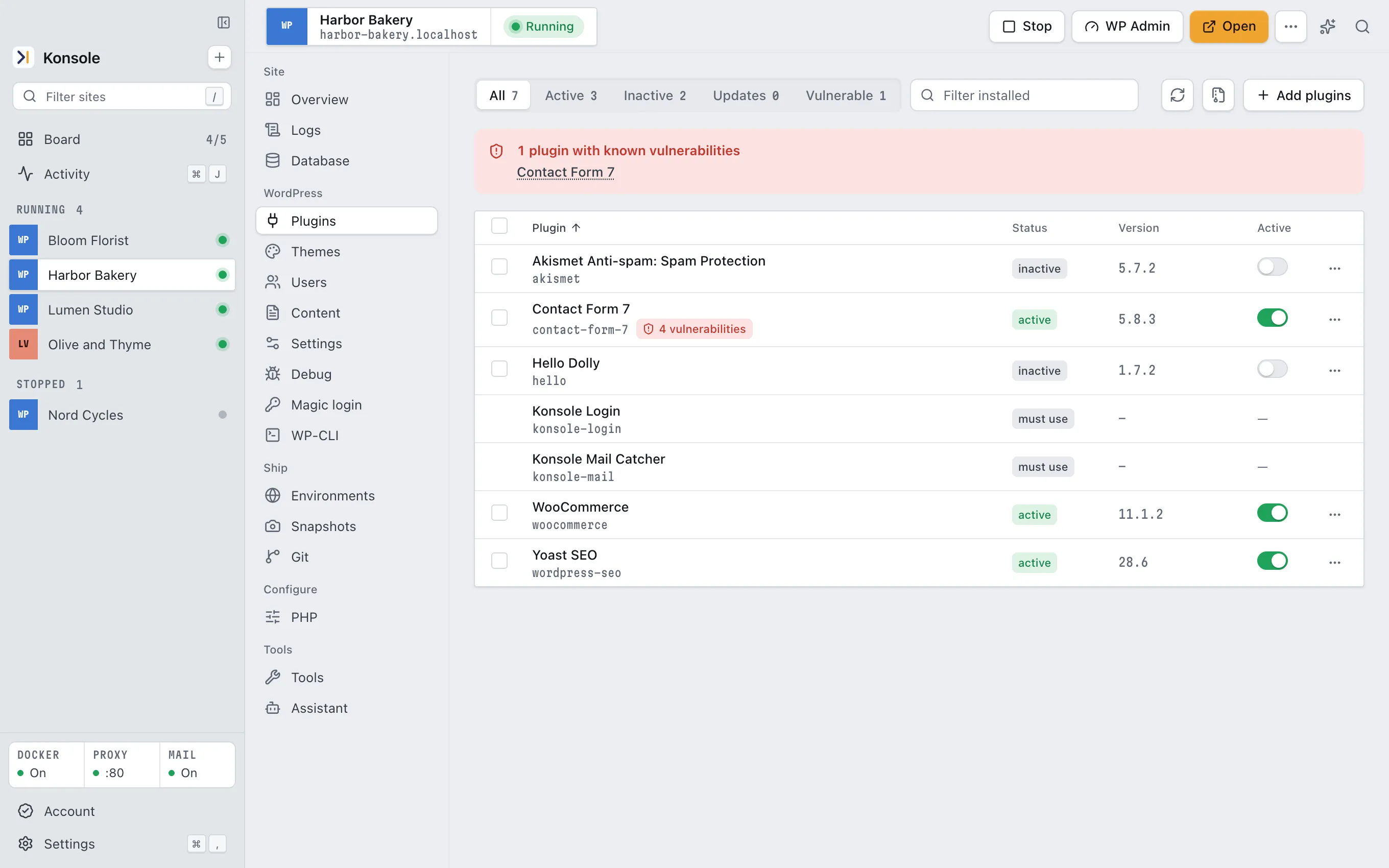Open Hello Dolly row actions menu

coord(1334,370)
